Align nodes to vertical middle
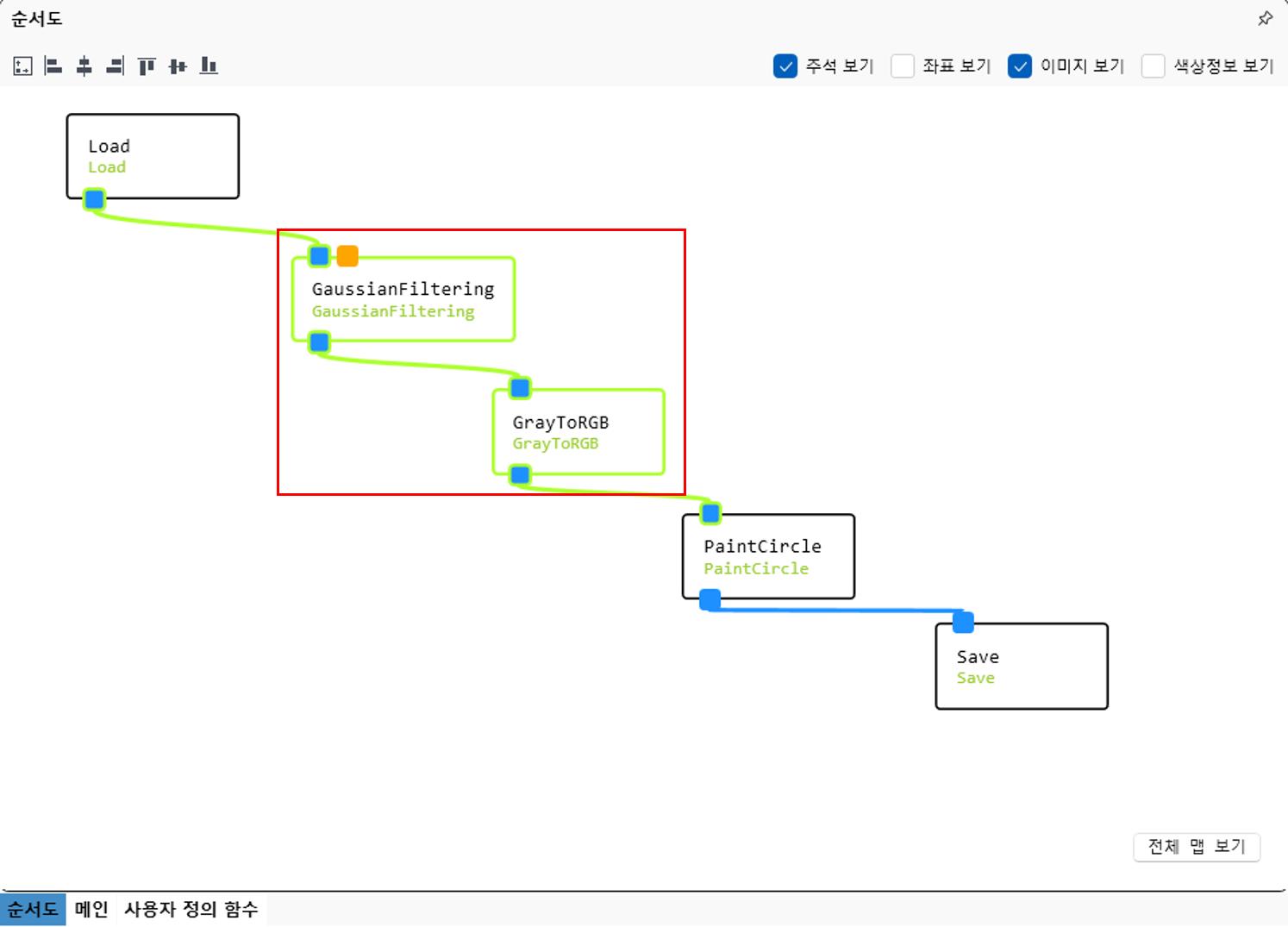The height and width of the screenshot is (927, 1288). click(178, 66)
